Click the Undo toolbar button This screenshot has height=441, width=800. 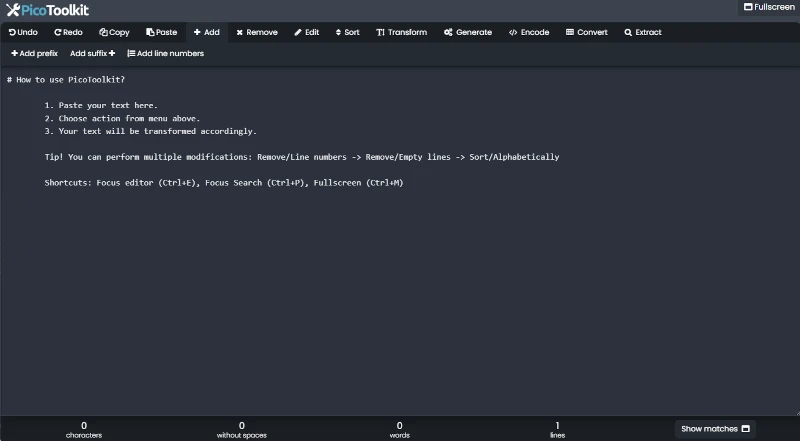point(23,32)
